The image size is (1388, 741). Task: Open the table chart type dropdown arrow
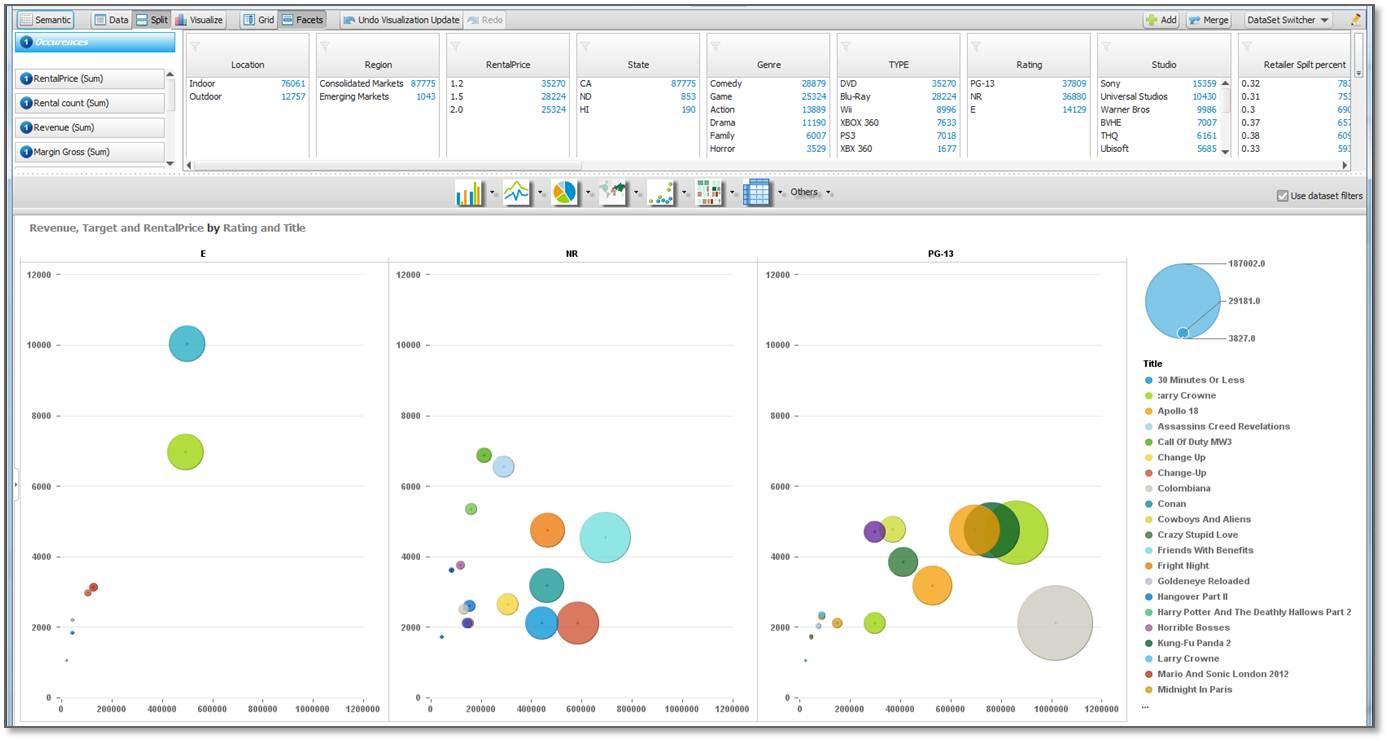tap(780, 193)
